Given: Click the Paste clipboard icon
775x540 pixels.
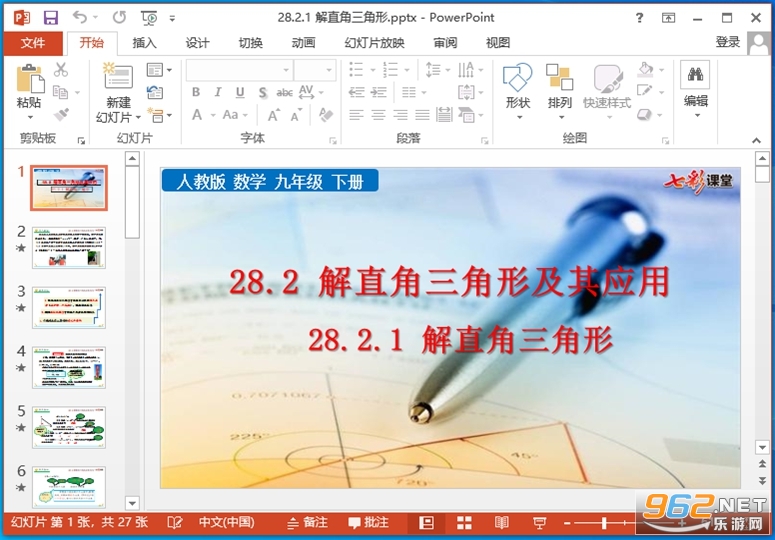Looking at the screenshot, I should [x=30, y=79].
